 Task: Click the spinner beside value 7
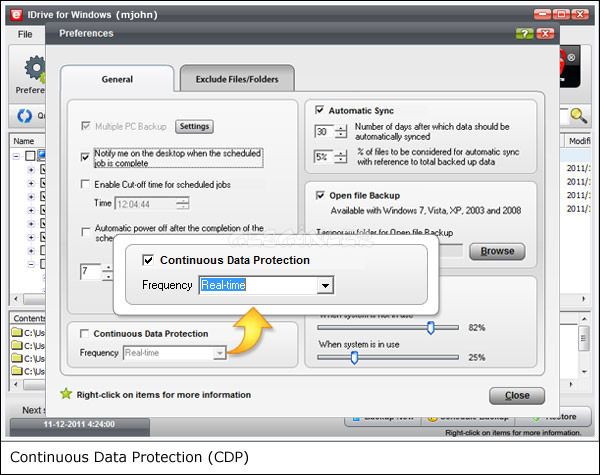[108, 272]
